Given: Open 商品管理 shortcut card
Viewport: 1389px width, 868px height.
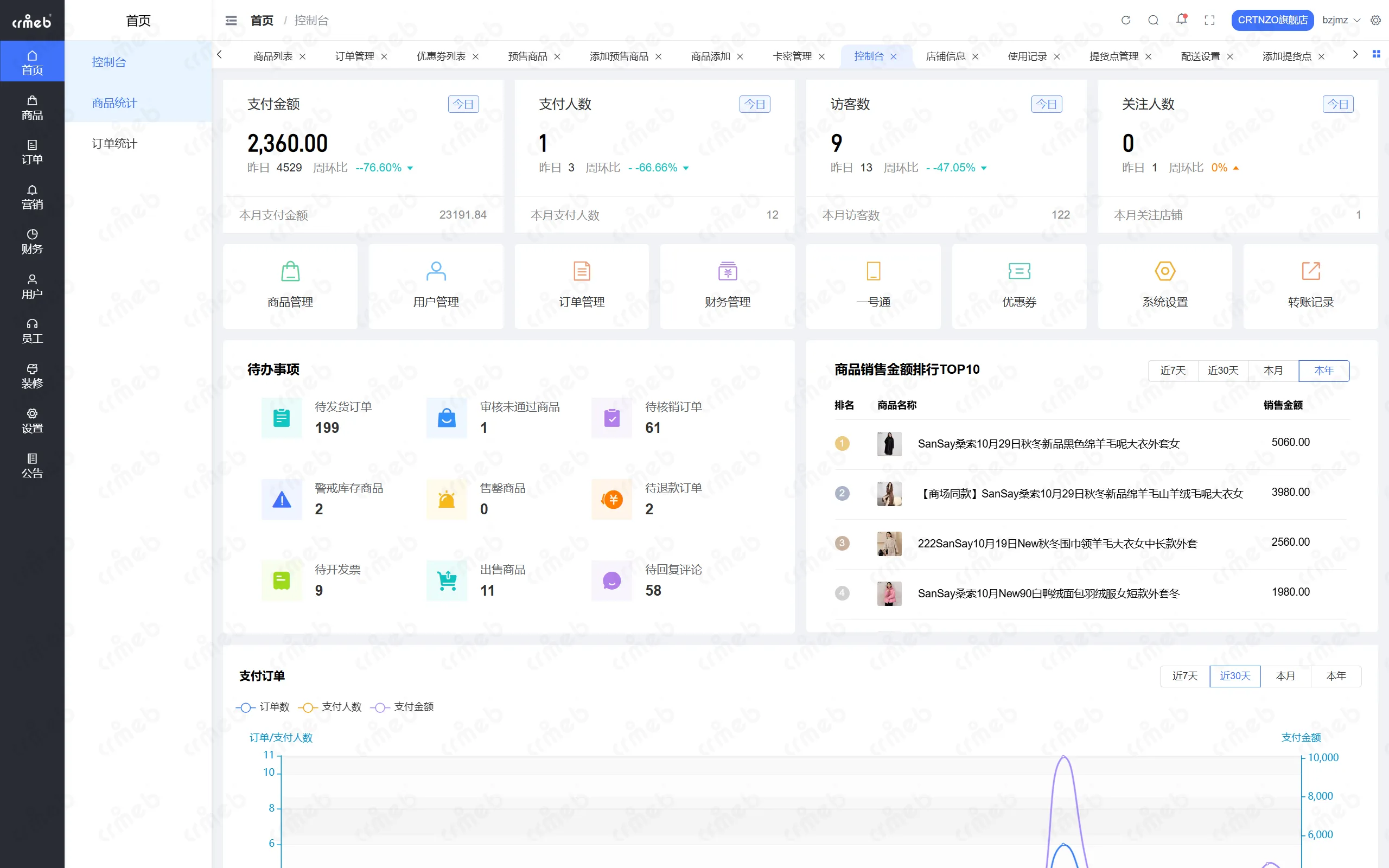Looking at the screenshot, I should pyautogui.click(x=290, y=286).
